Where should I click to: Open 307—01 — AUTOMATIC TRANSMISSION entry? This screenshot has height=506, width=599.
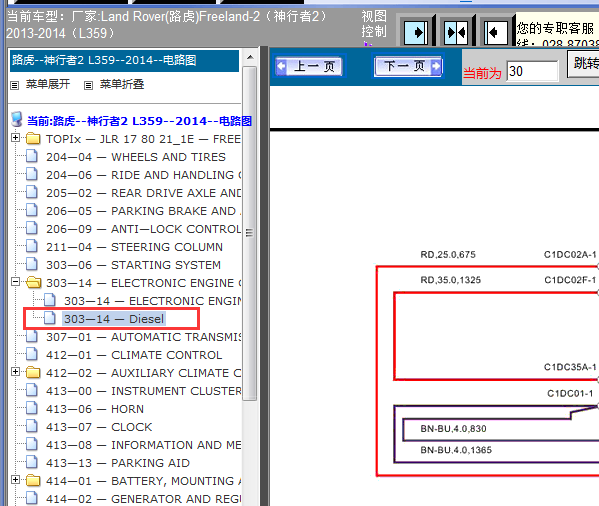click(143, 337)
